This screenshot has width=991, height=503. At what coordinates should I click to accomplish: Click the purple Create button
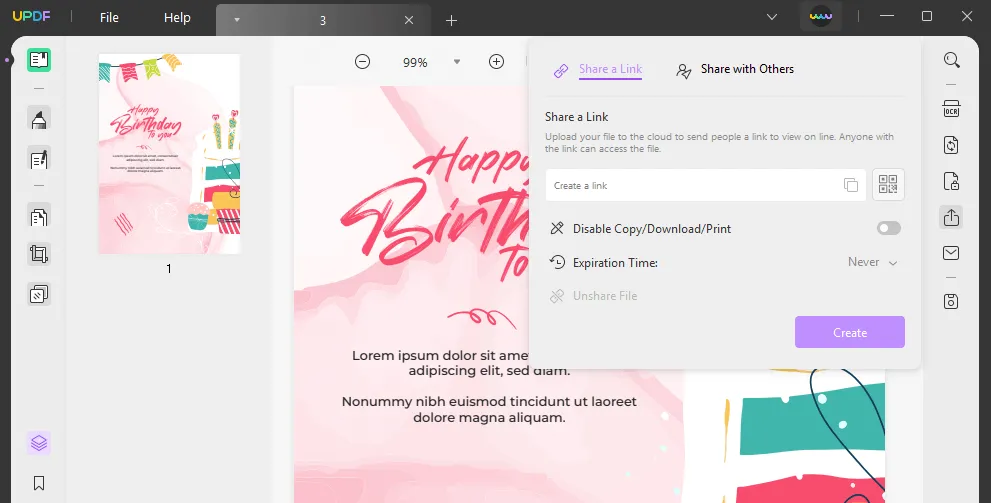point(849,332)
